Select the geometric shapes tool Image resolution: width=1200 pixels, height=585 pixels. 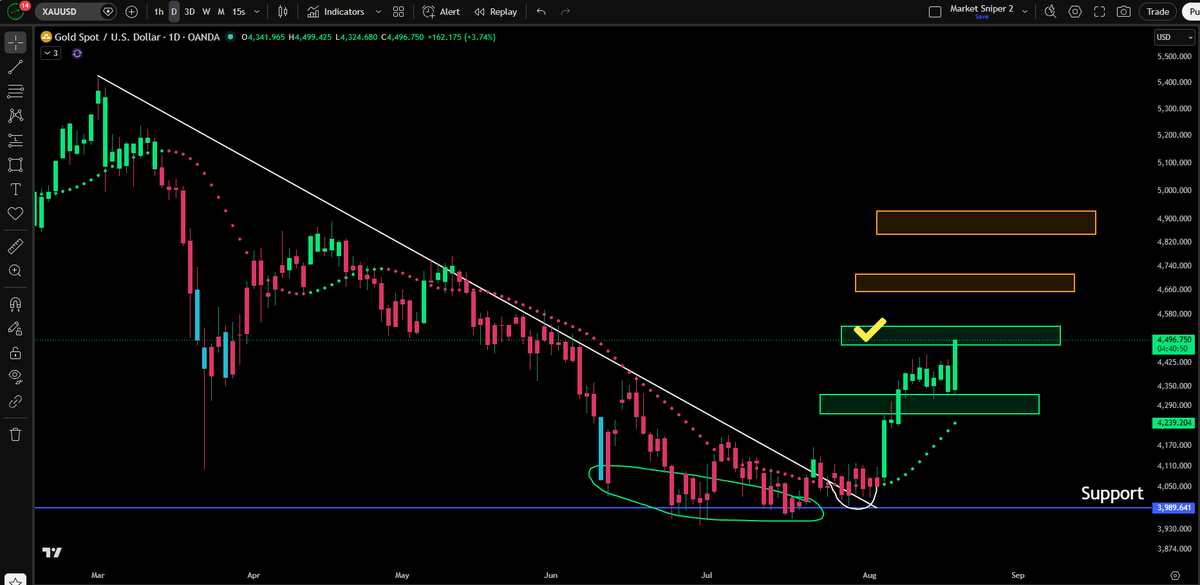16,164
